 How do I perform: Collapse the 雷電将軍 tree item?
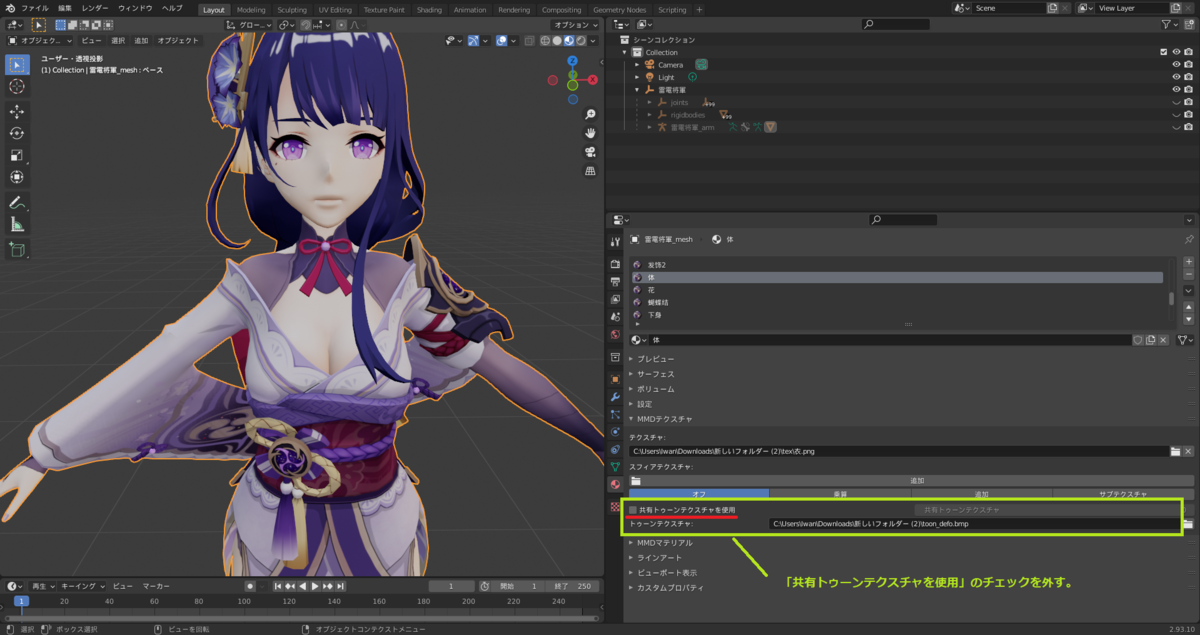[x=637, y=90]
